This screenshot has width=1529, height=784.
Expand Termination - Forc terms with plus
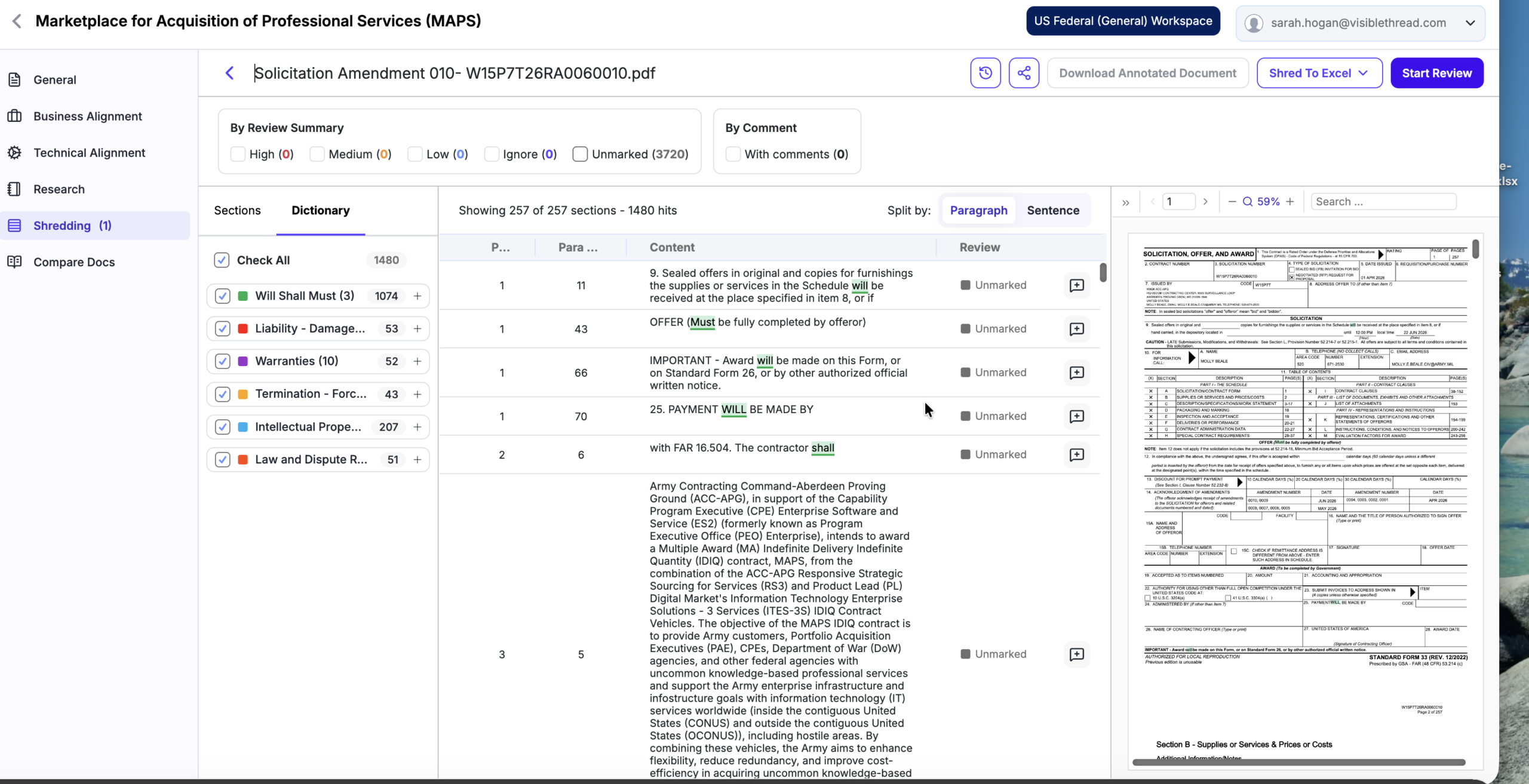(x=417, y=394)
